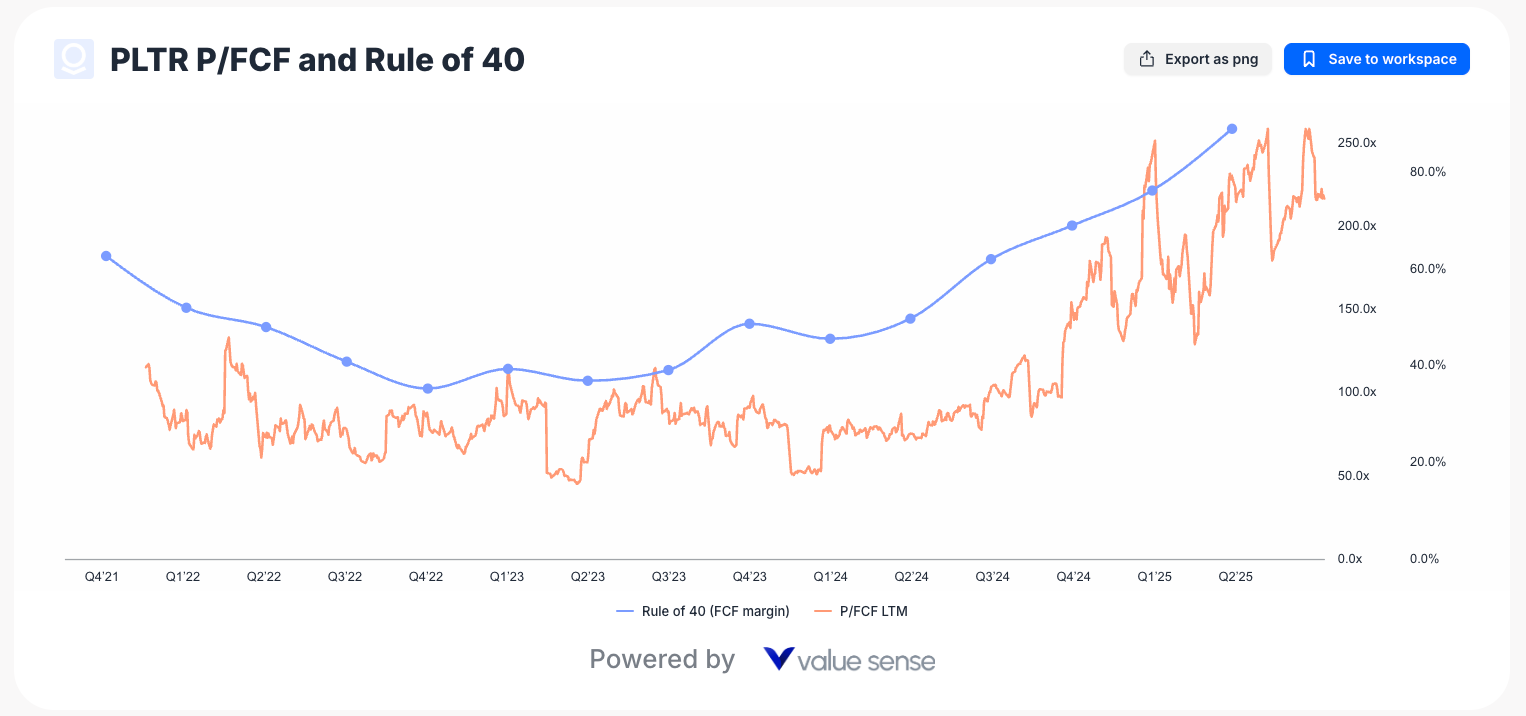Click the highest blue Rule of 40 data point
Image resolution: width=1526 pixels, height=716 pixels.
point(1231,129)
